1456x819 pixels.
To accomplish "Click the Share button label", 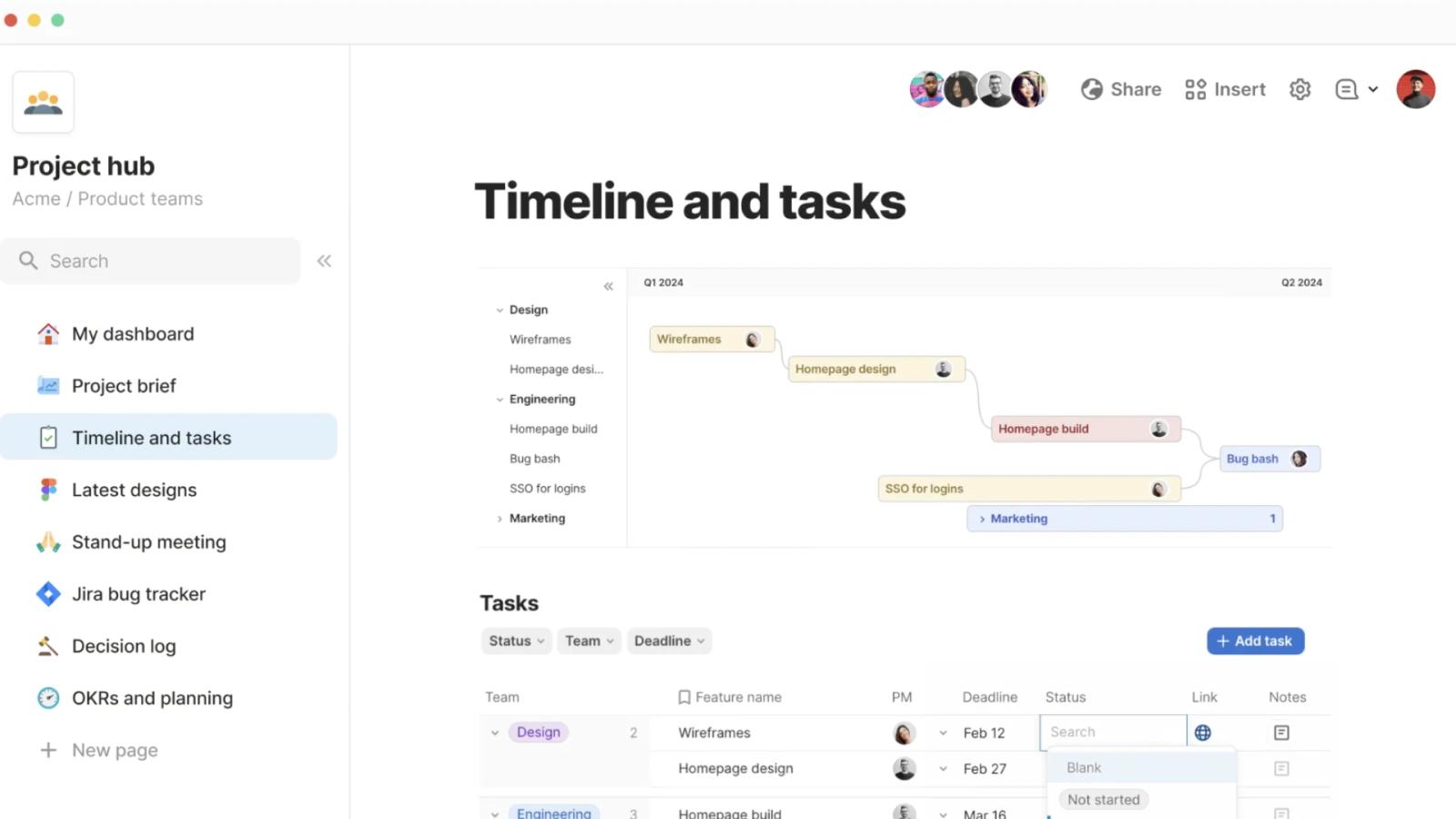I will coord(1136,89).
